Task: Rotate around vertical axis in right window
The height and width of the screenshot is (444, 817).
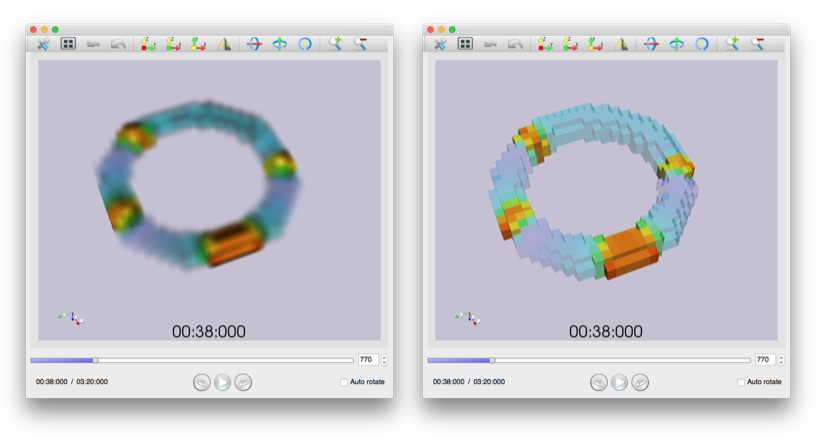Action: [677, 44]
